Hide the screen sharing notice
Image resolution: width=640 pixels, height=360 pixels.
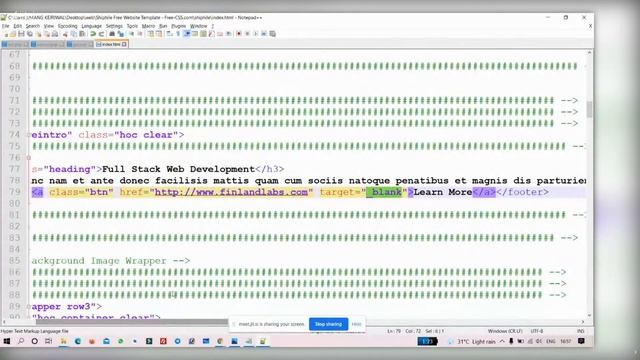click(x=356, y=324)
